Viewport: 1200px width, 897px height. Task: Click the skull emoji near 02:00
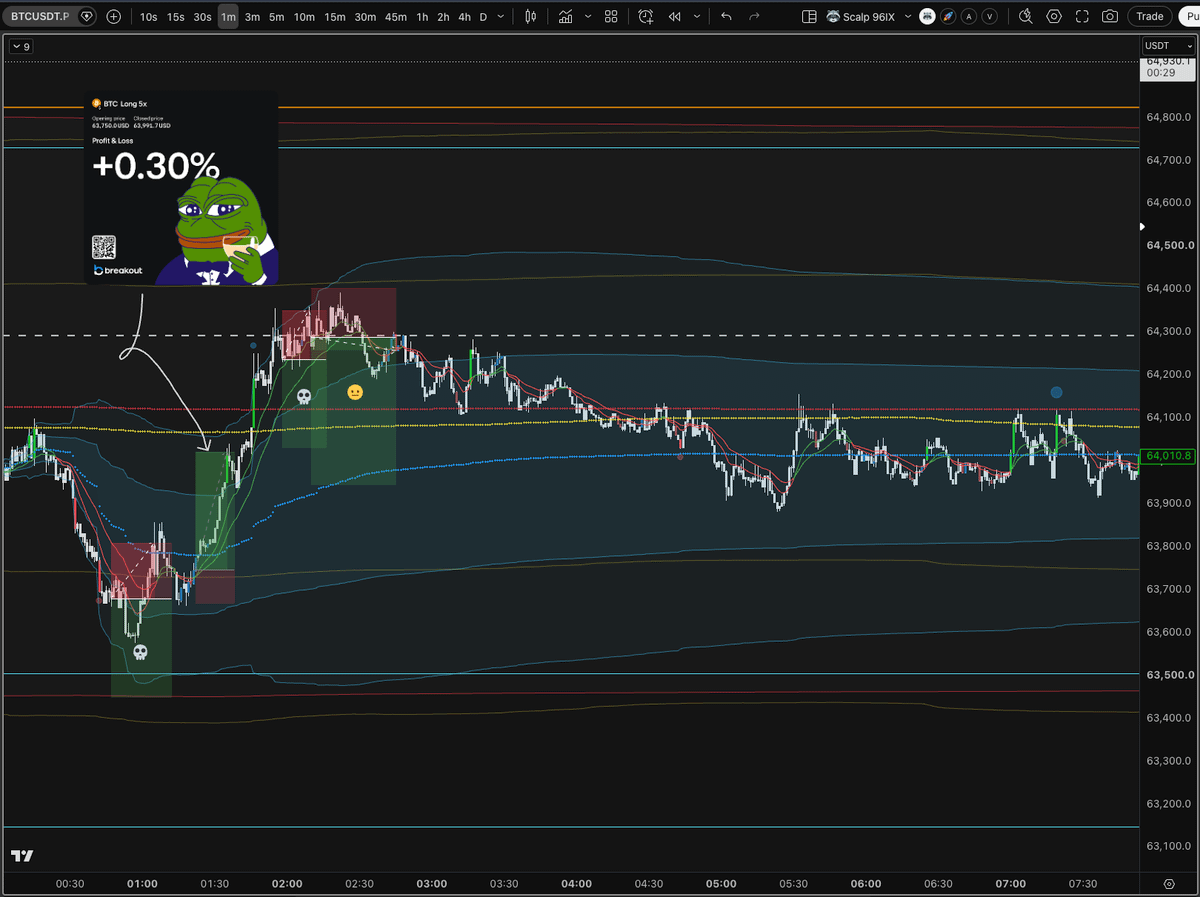(305, 396)
